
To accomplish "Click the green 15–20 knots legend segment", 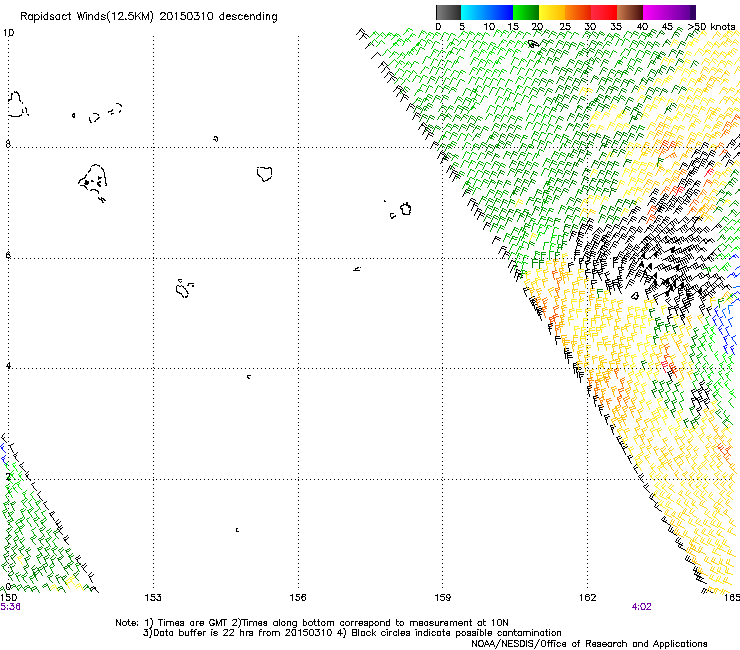I will coord(526,12).
